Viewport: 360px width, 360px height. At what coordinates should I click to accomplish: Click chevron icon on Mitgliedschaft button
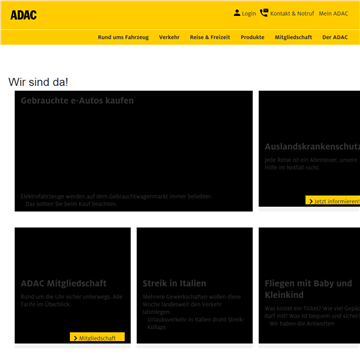click(75, 338)
